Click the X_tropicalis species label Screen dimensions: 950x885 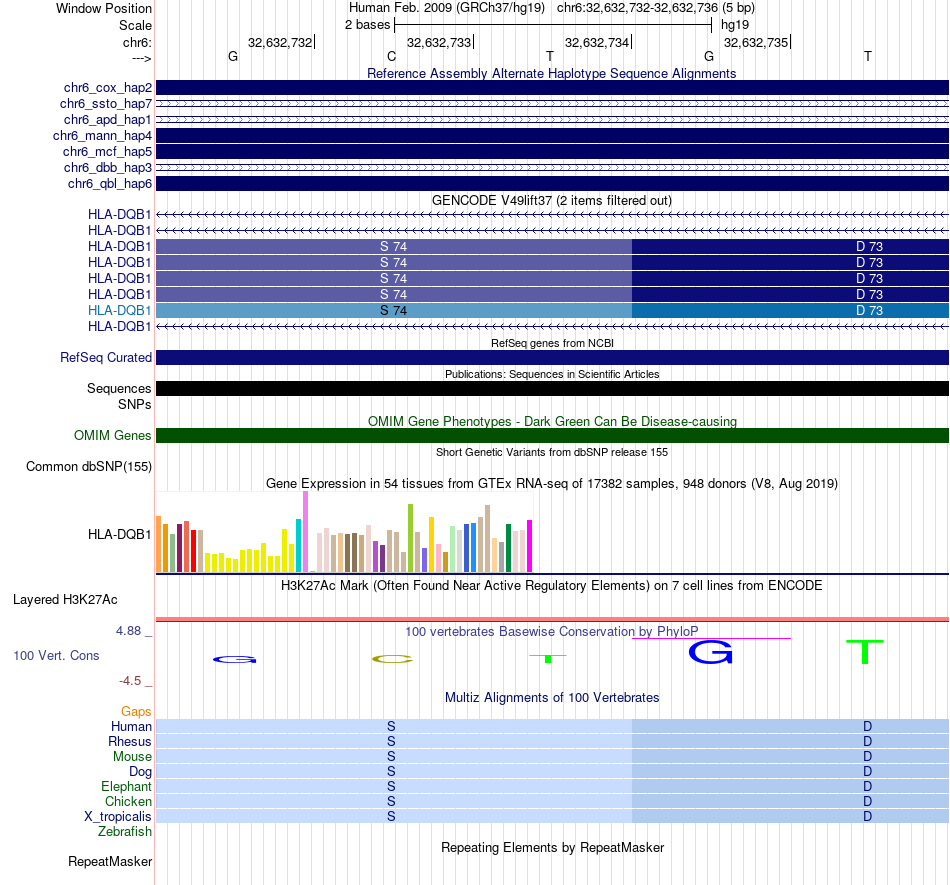[118, 817]
